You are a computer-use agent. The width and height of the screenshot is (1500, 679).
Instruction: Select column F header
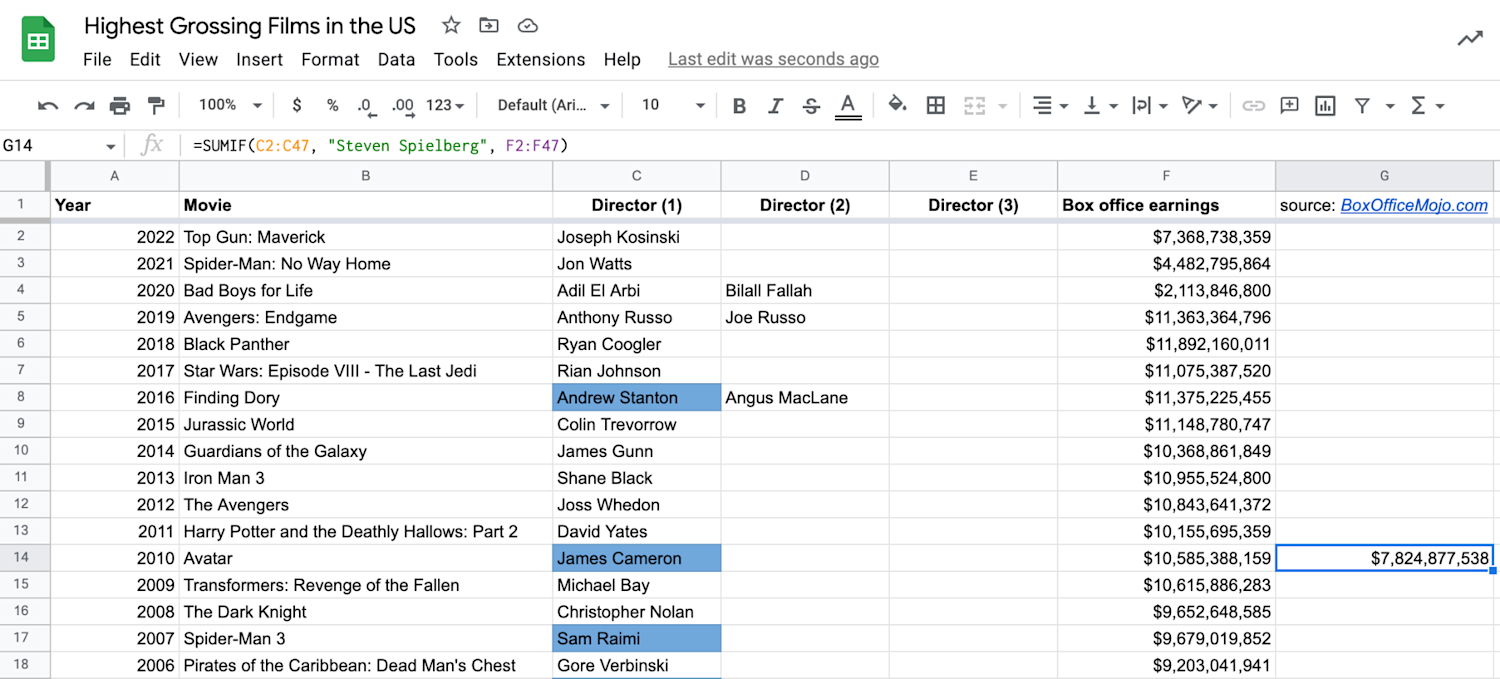pos(1166,176)
